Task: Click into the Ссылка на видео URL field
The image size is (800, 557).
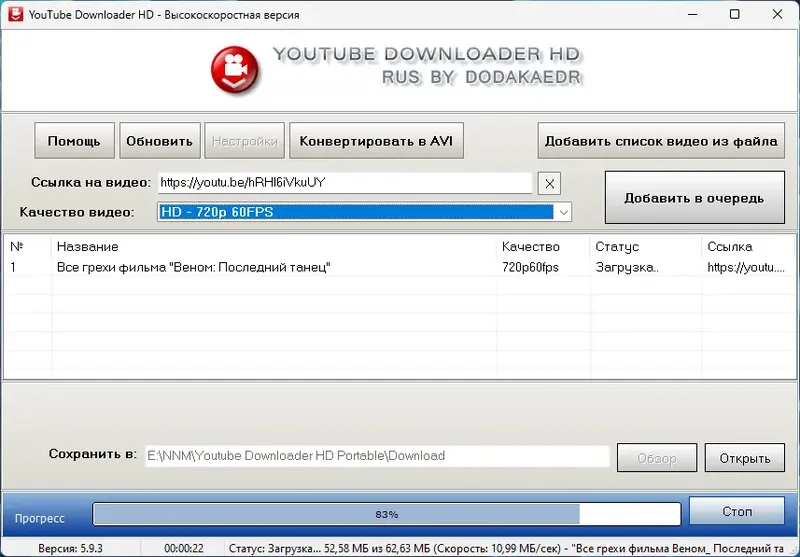Action: (345, 183)
